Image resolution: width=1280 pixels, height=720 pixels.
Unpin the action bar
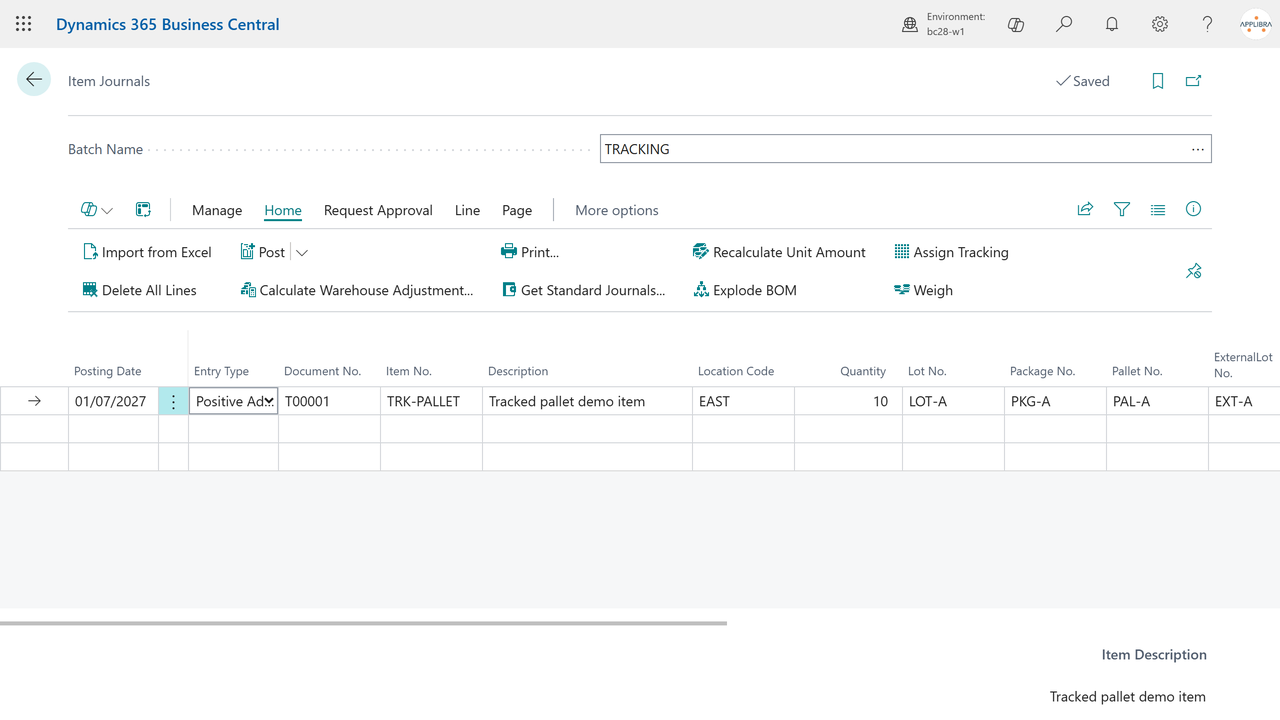tap(1194, 271)
